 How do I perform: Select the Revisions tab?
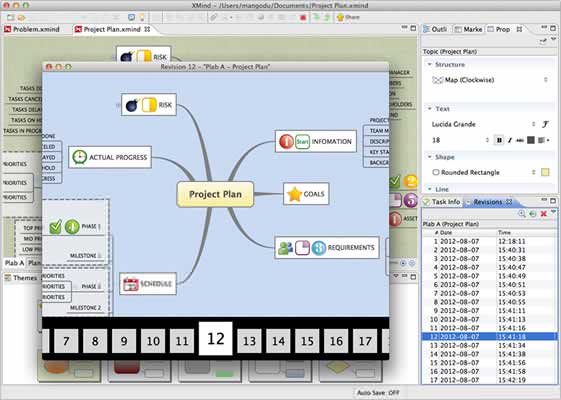click(x=489, y=202)
